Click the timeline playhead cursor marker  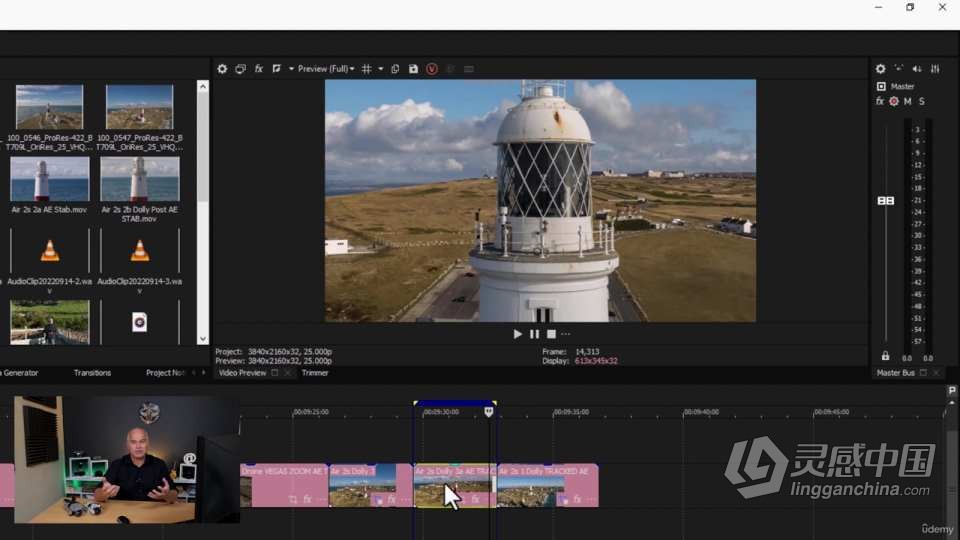click(x=489, y=412)
